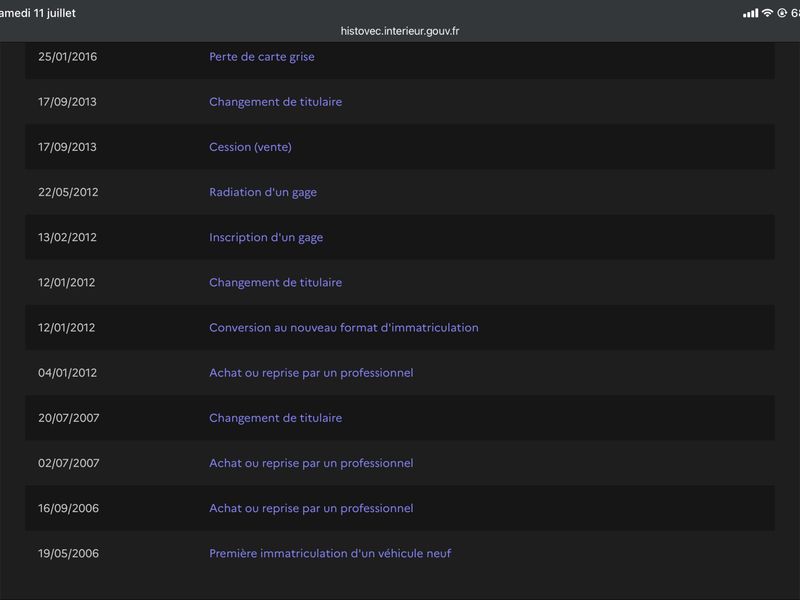
Task: Open 'Première immatriculation d'un véhicule neuf'
Action: click(x=330, y=554)
